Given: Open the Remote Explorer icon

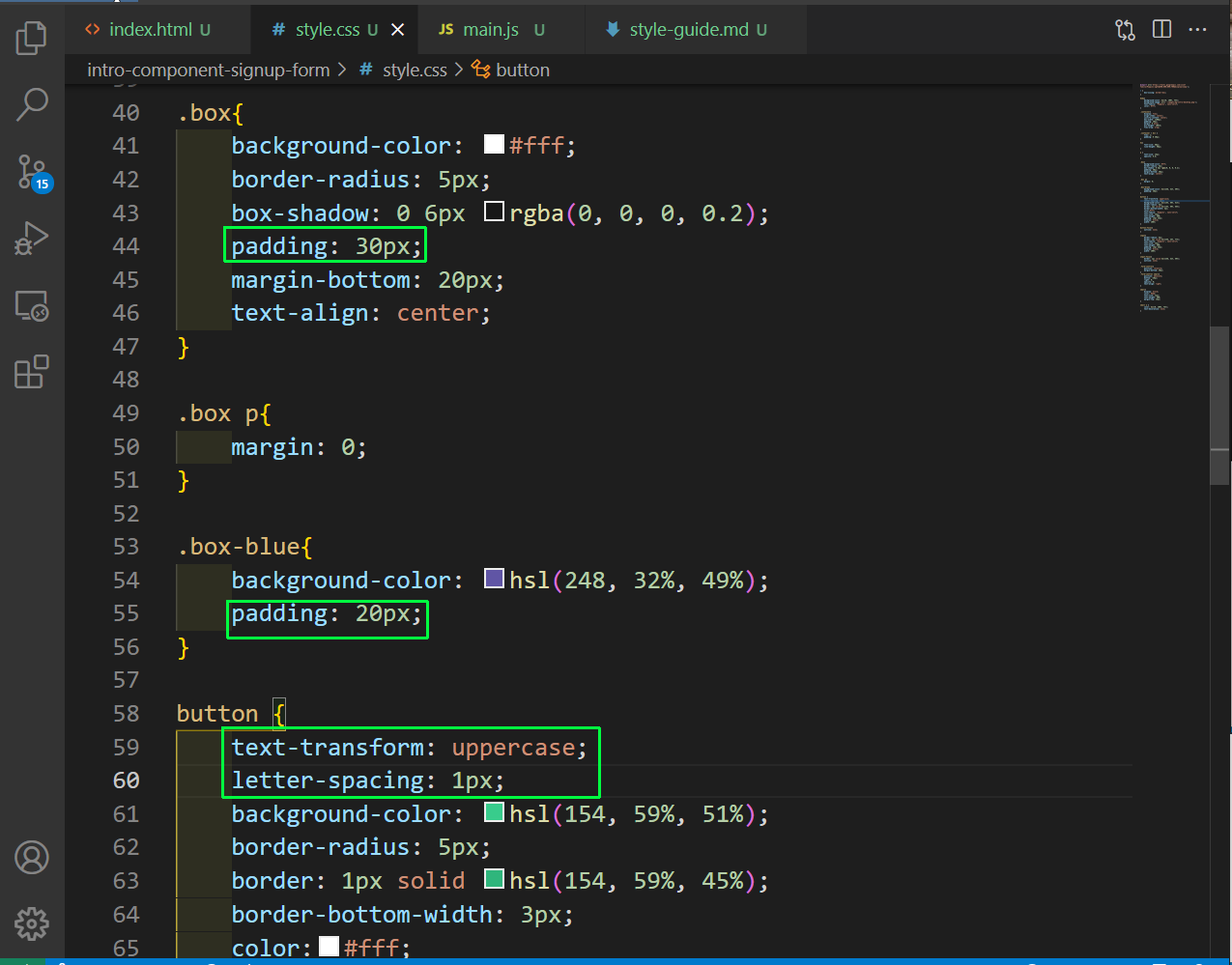Looking at the screenshot, I should [32, 306].
